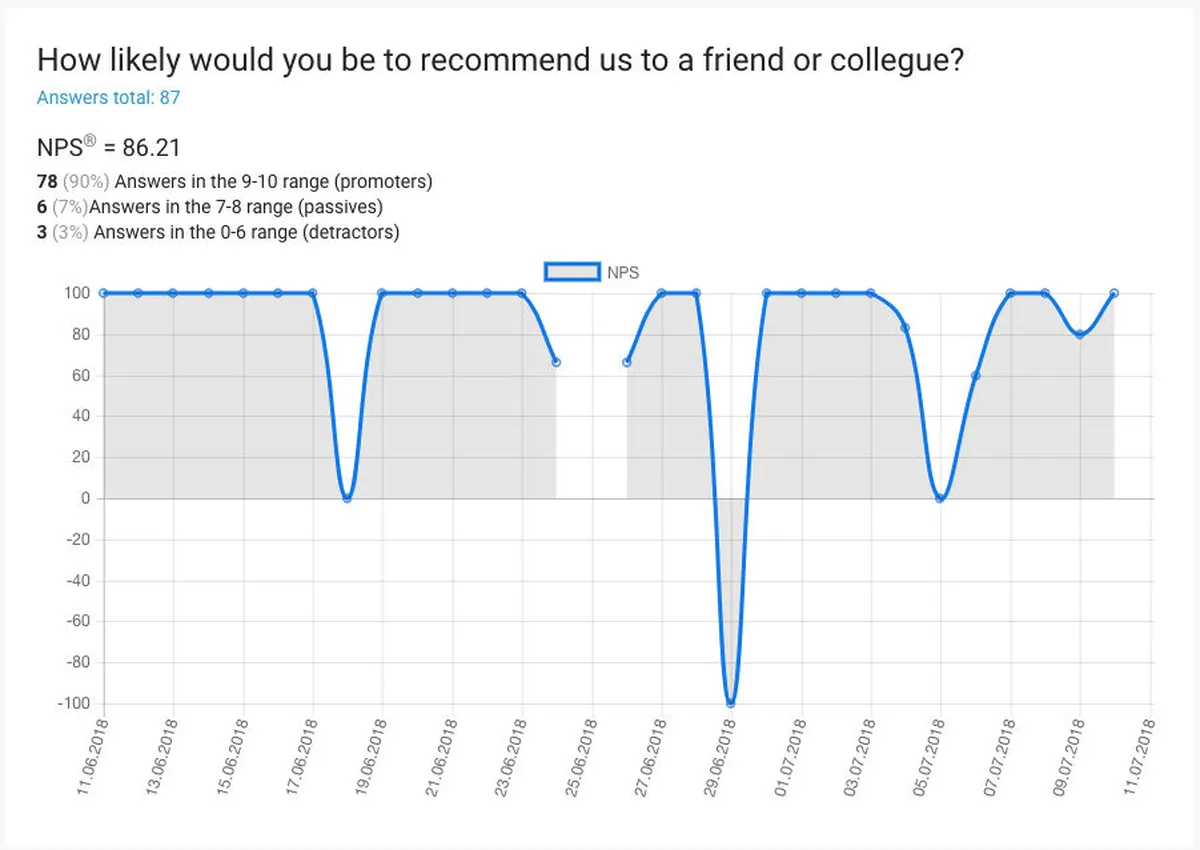Click the 100-value point on 23.06.2018
This screenshot has width=1200, height=850.
coord(522,293)
